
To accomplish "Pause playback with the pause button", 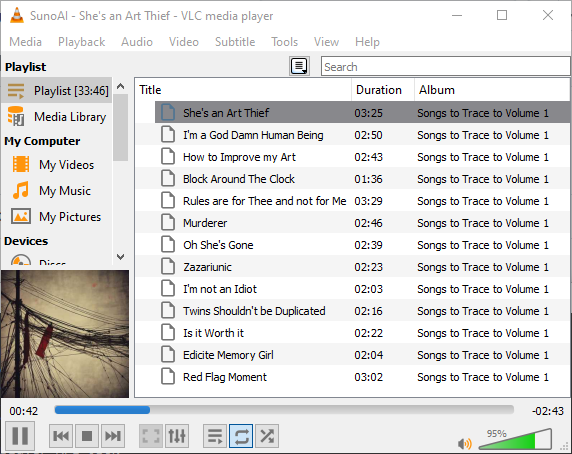I will point(20,435).
